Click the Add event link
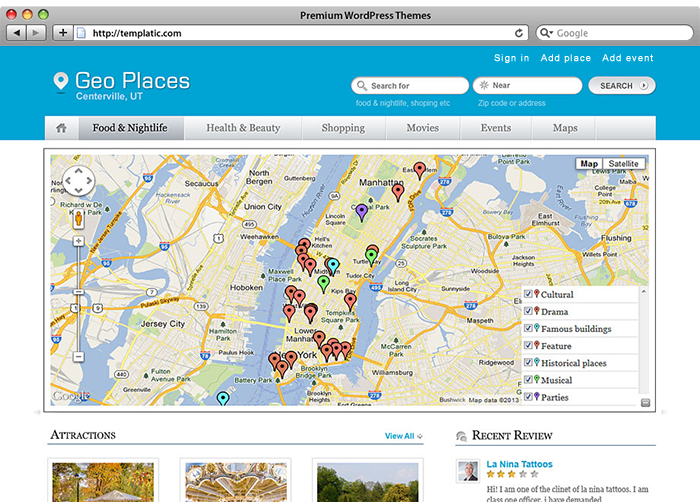This screenshot has height=502, width=700. [x=627, y=58]
